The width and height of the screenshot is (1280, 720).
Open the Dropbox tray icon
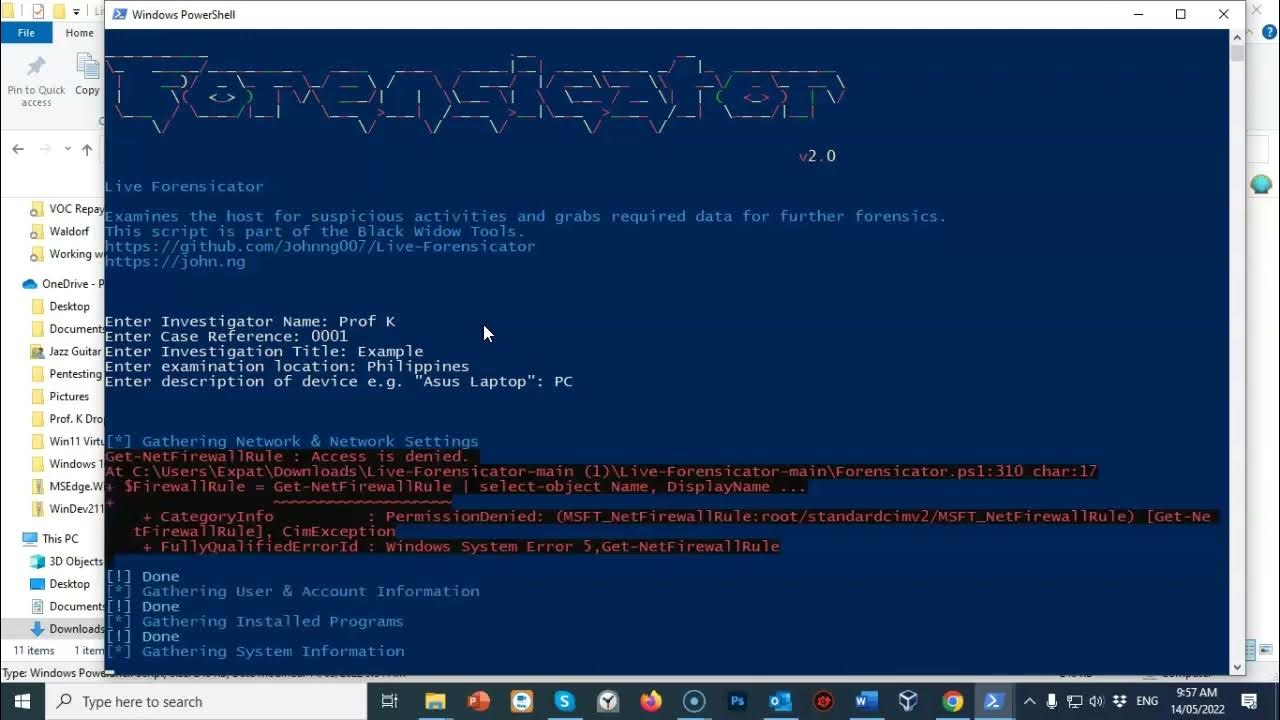tap(1119, 701)
